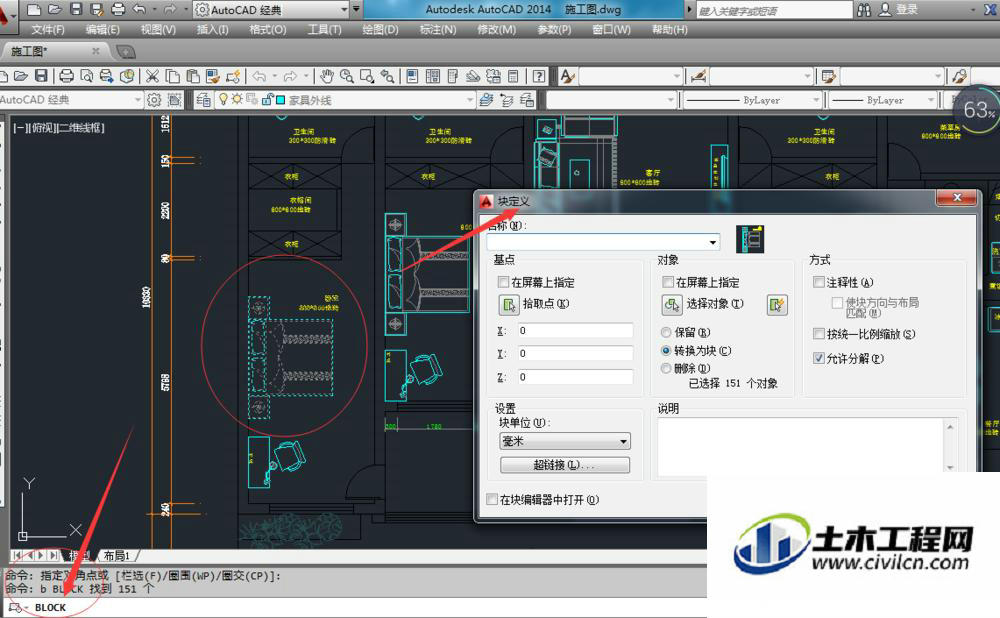Enable 按统一比例缩放 checkbox
The height and width of the screenshot is (618, 1000).
pyautogui.click(x=819, y=334)
